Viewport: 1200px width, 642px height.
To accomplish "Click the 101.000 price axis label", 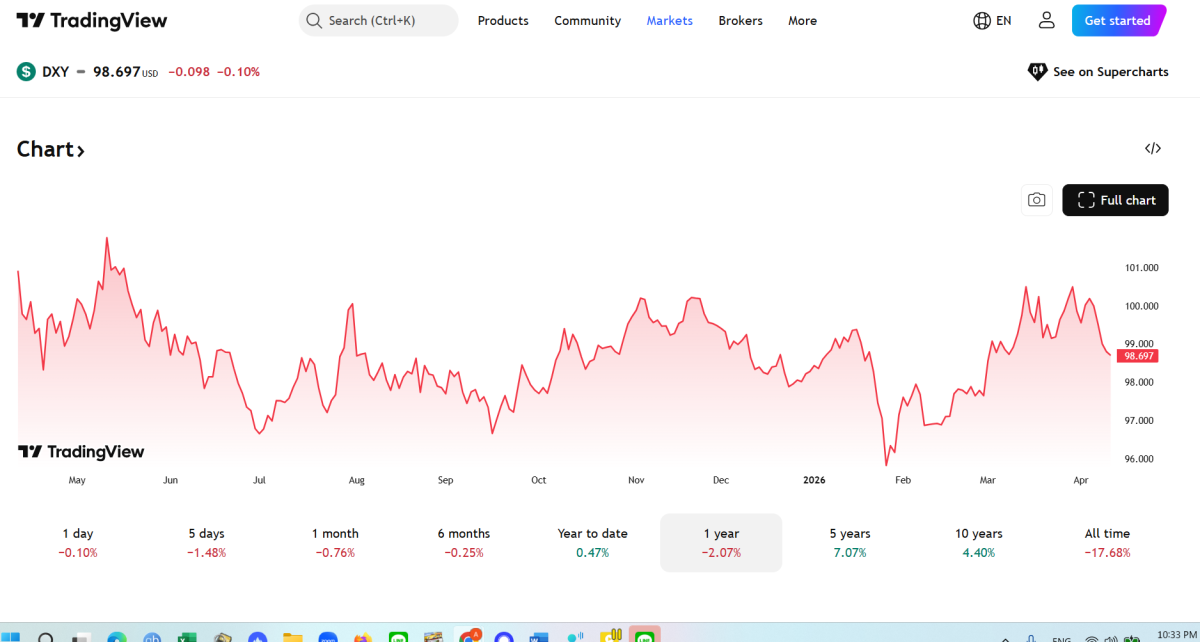I will click(1141, 268).
